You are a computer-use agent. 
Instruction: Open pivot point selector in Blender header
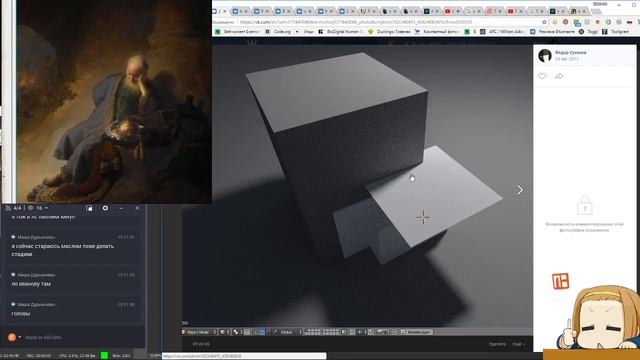[238, 332]
